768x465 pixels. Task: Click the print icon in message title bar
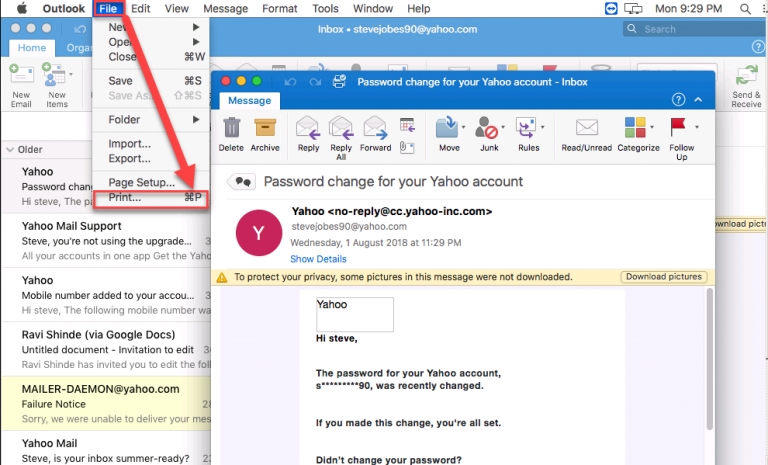(x=340, y=81)
